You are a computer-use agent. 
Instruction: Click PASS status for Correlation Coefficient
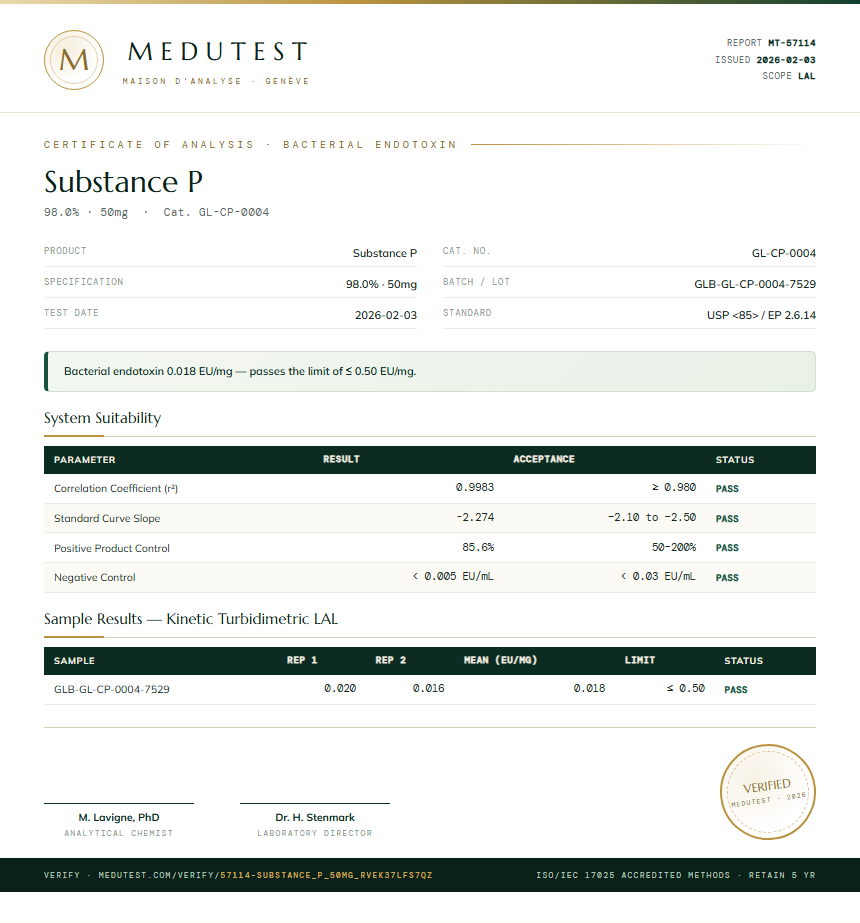coord(727,489)
